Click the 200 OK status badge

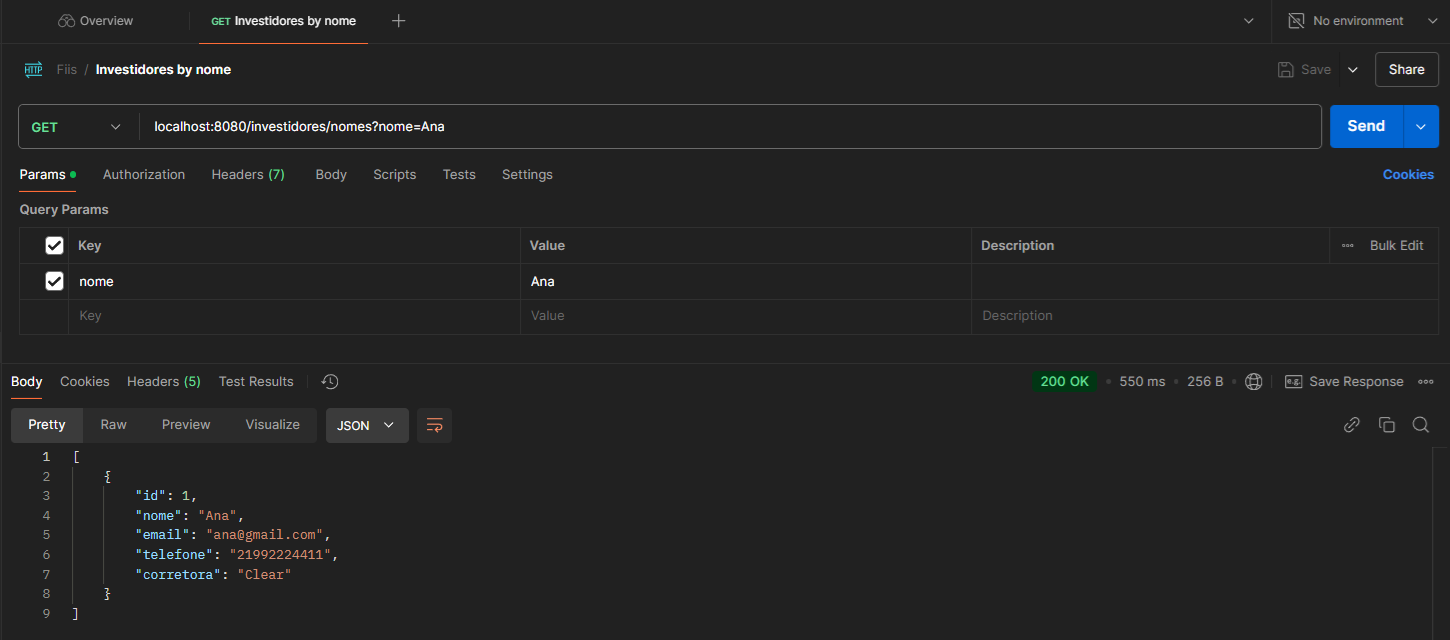[x=1065, y=381]
